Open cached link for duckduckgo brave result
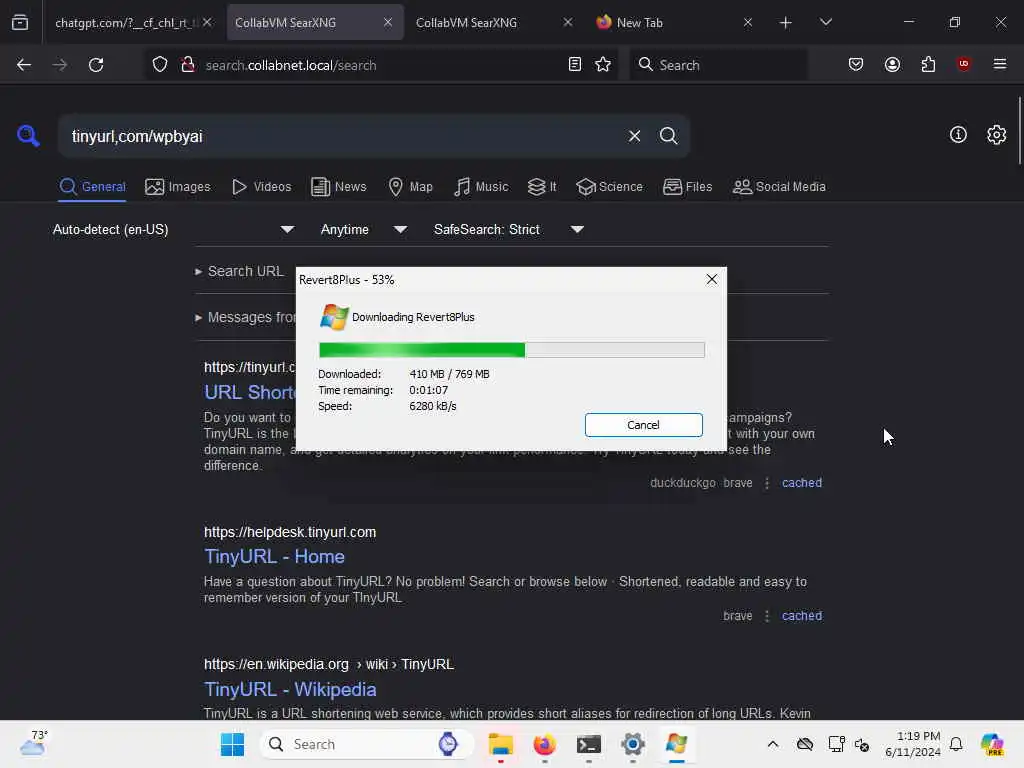Image resolution: width=1024 pixels, height=768 pixels. point(801,483)
